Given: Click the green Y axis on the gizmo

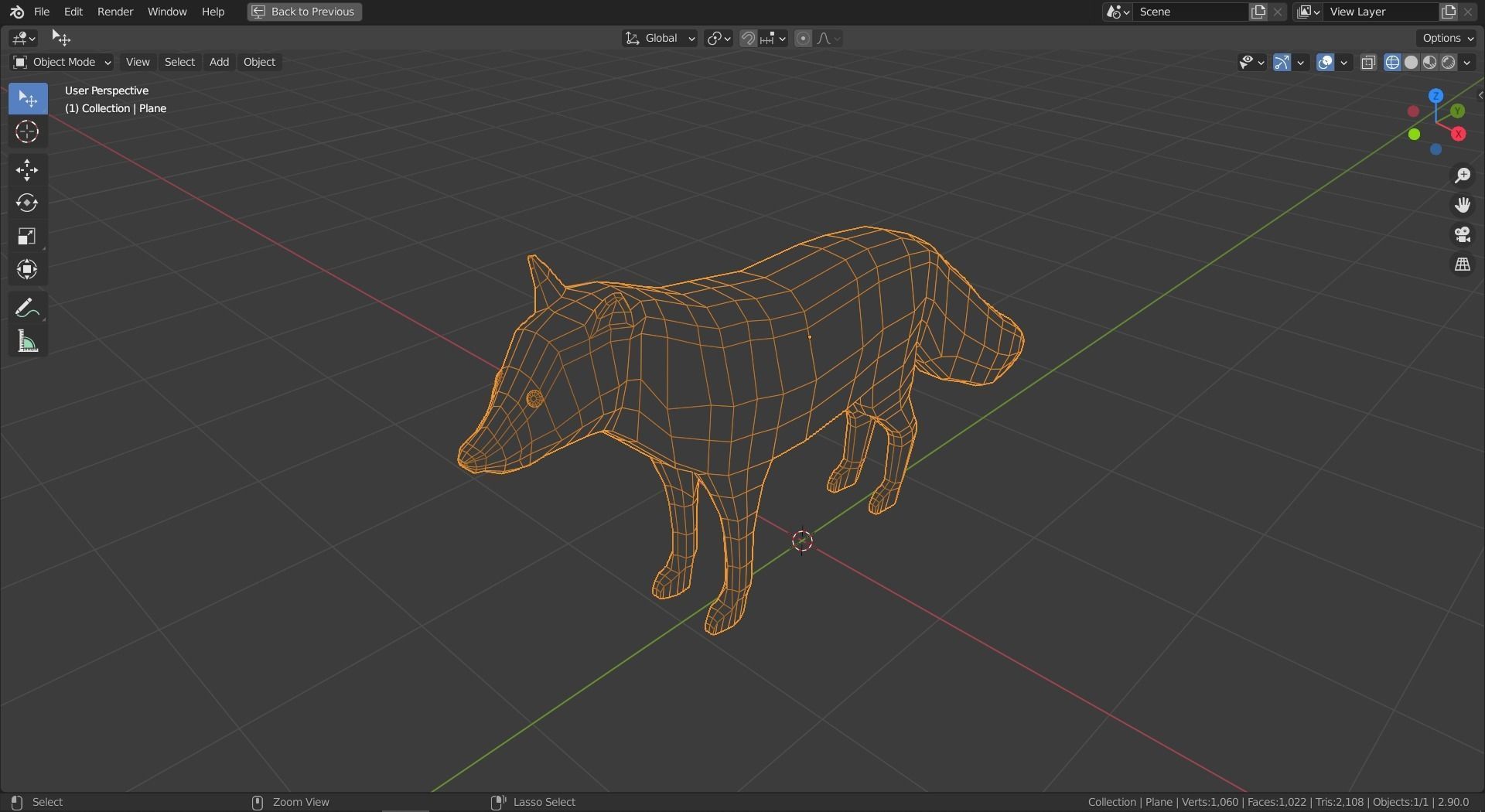Looking at the screenshot, I should point(1457,111).
